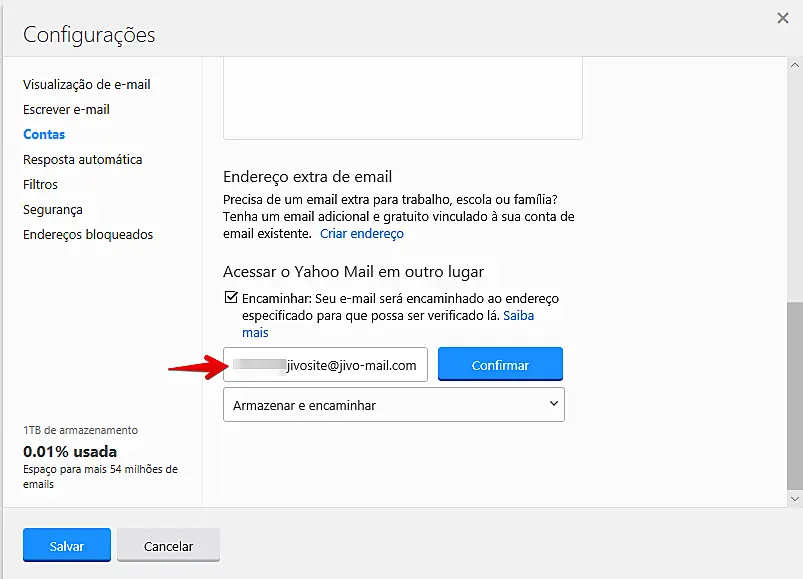Open Resposta automática settings
803x579 pixels.
pyautogui.click(x=82, y=160)
